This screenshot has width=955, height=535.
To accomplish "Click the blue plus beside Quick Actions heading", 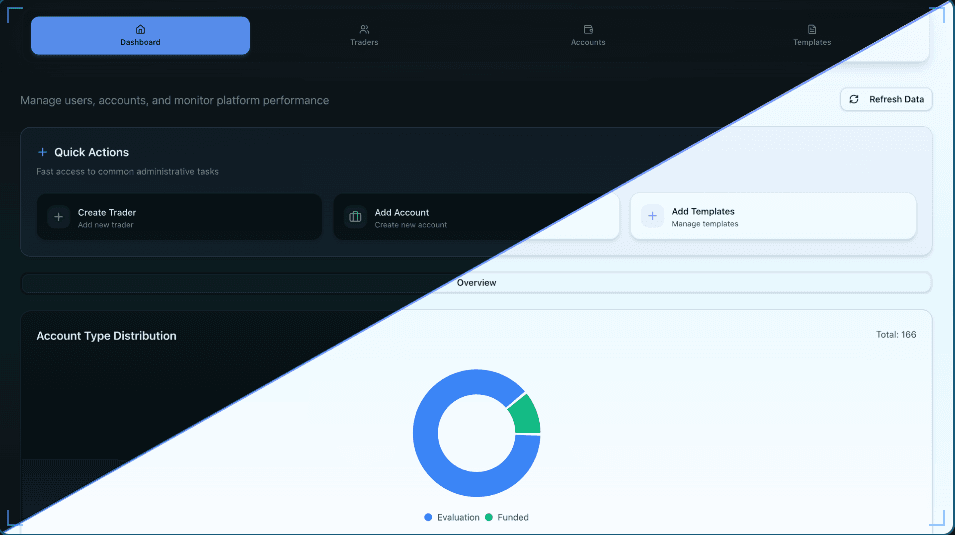I will pyautogui.click(x=42, y=152).
